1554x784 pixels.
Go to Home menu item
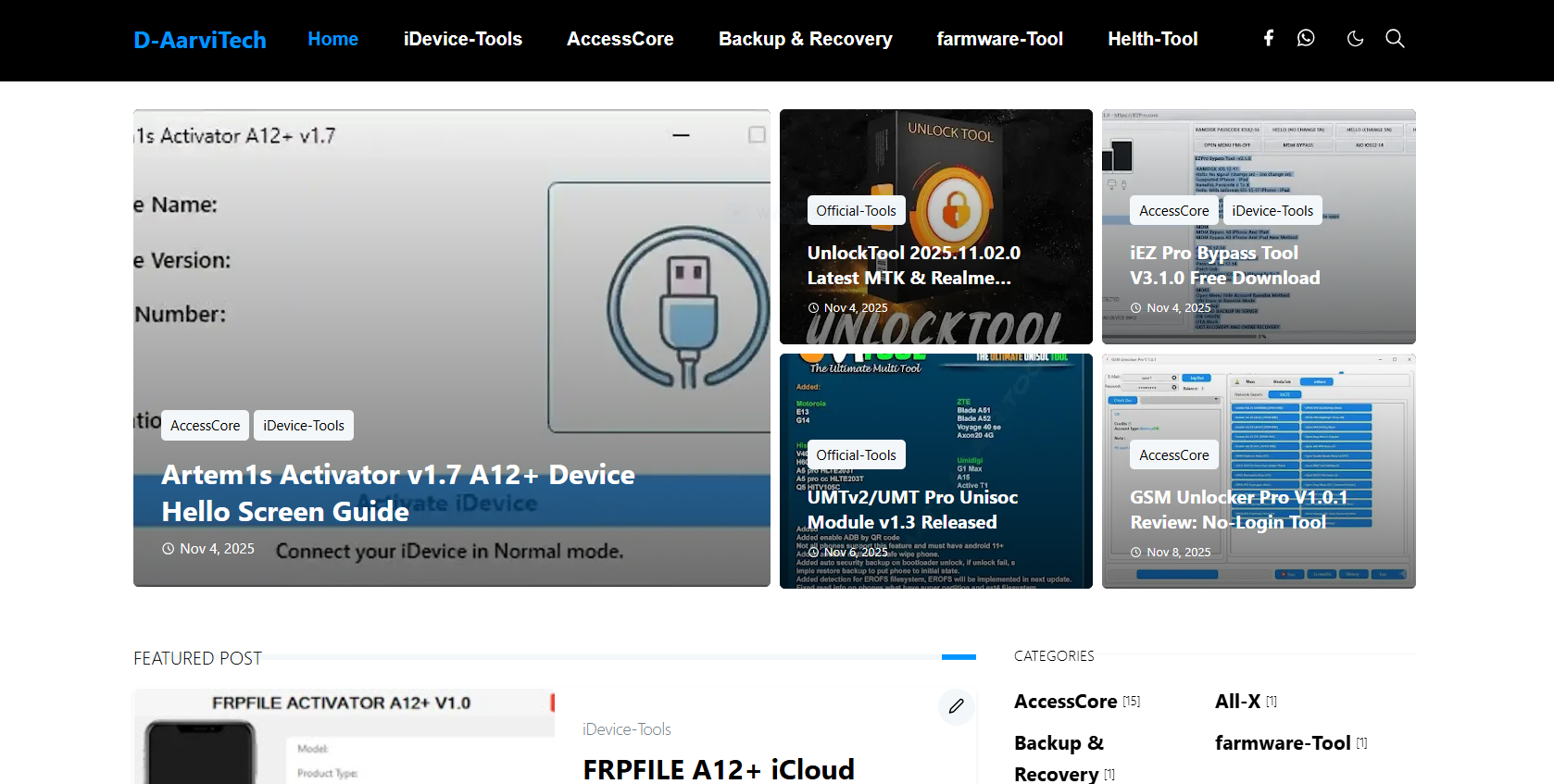[x=333, y=39]
